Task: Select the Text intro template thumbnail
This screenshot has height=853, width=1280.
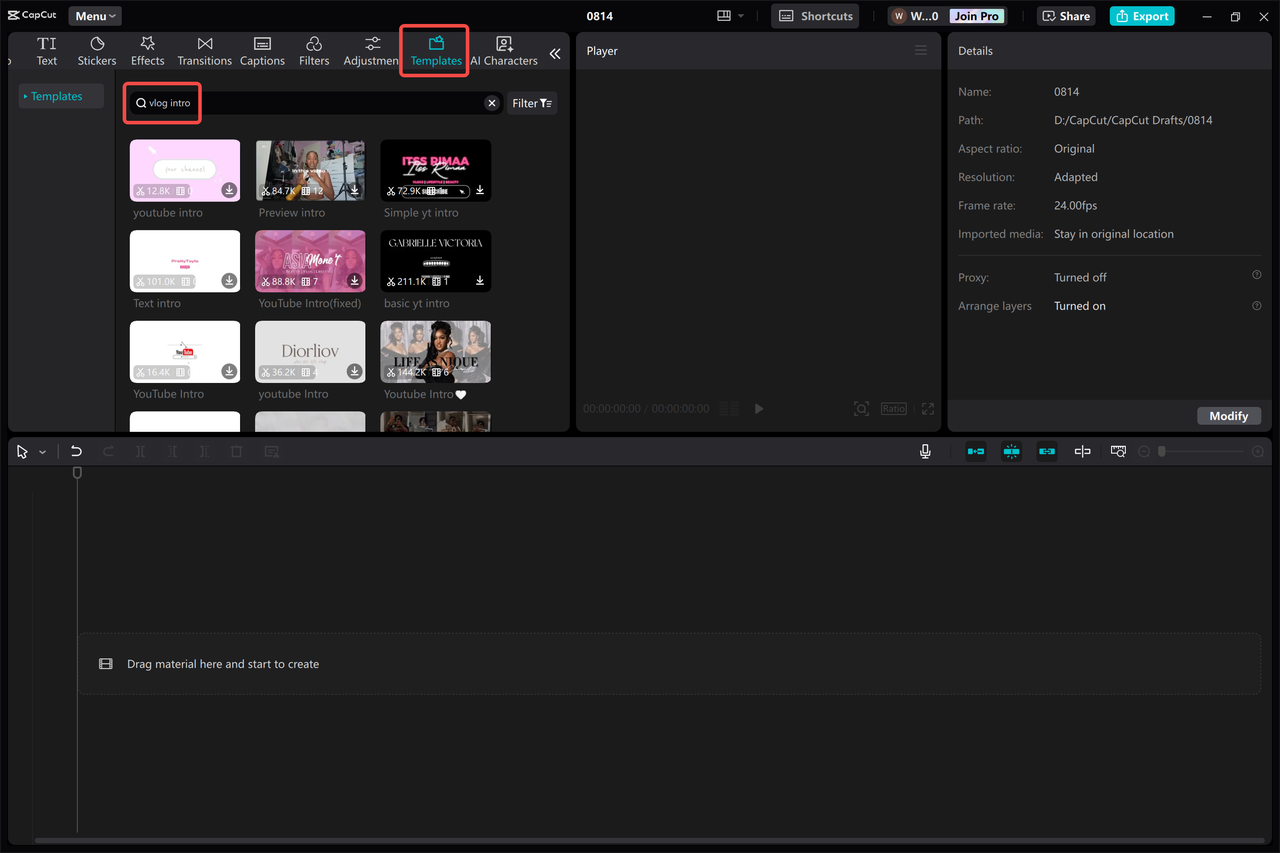Action: click(185, 261)
